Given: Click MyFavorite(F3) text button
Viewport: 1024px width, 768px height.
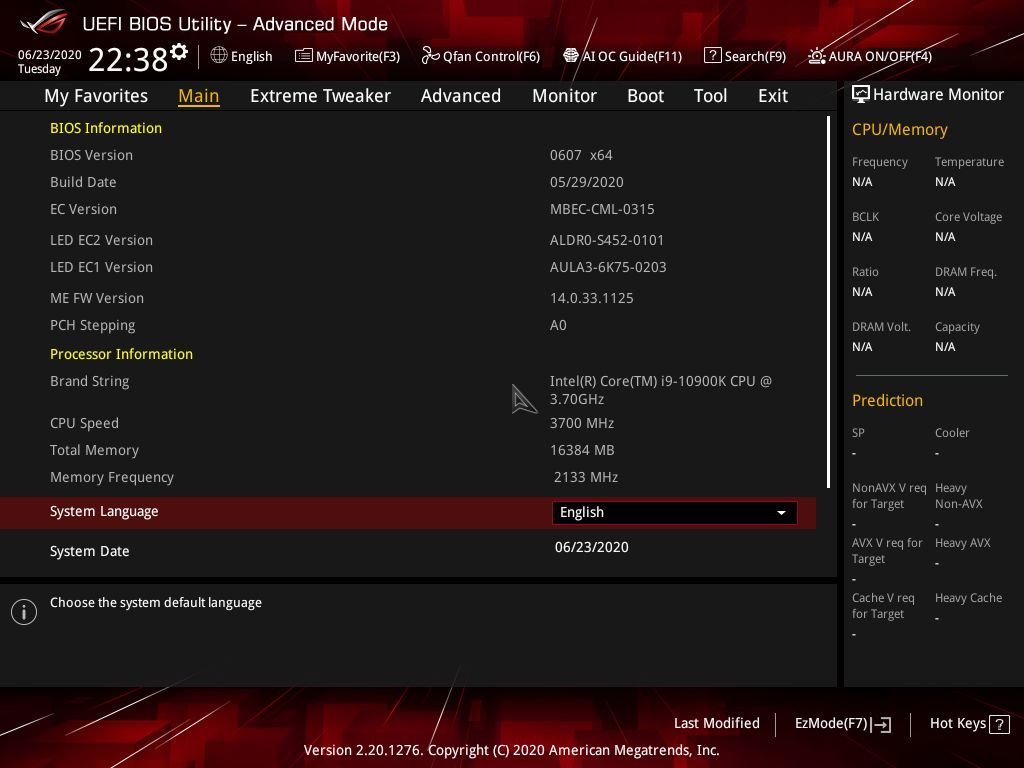Looking at the screenshot, I should 358,56.
